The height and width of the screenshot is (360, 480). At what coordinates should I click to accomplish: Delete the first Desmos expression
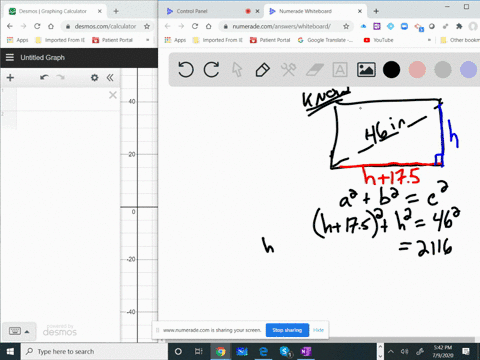pyautogui.click(x=113, y=95)
